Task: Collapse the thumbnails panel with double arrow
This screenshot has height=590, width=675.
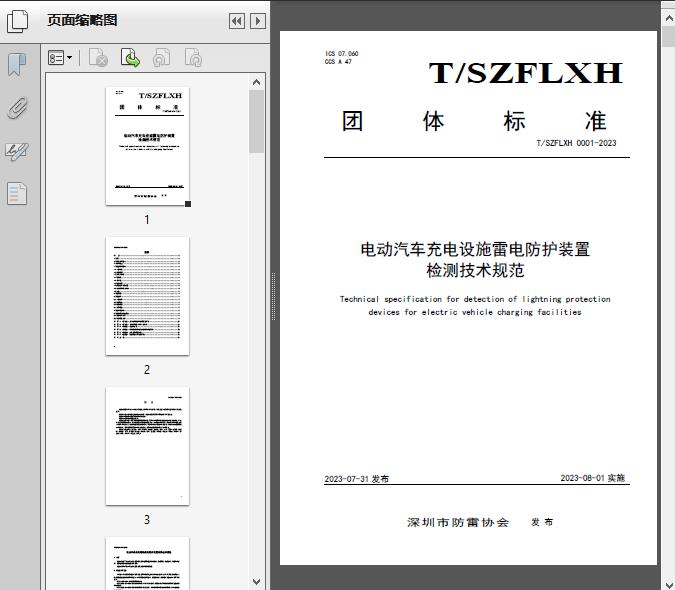Action: click(x=237, y=21)
